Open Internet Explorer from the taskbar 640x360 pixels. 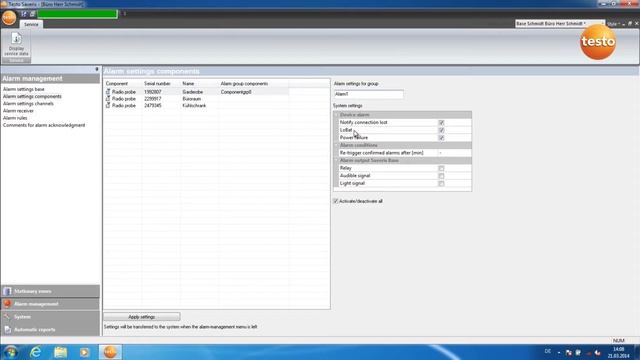(36, 352)
